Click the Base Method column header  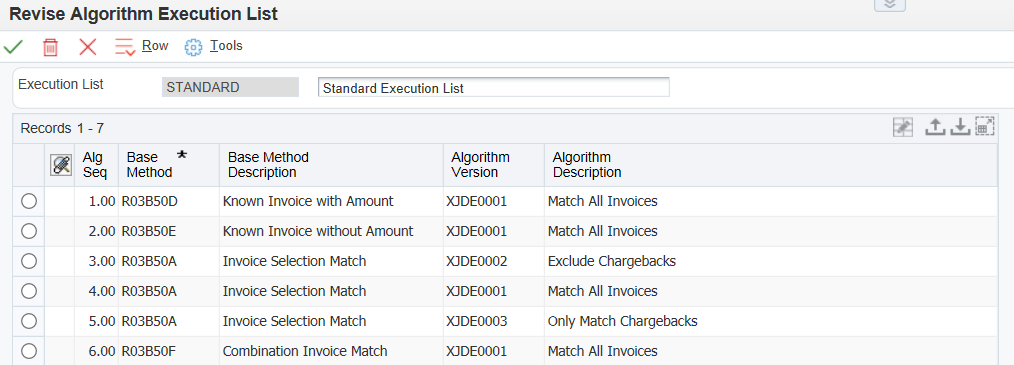pos(169,165)
